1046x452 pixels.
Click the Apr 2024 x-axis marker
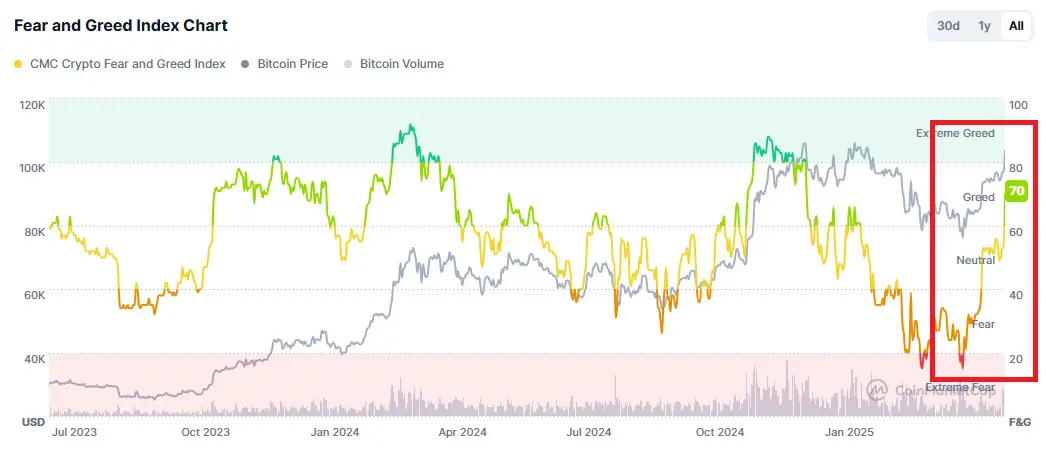click(462, 432)
